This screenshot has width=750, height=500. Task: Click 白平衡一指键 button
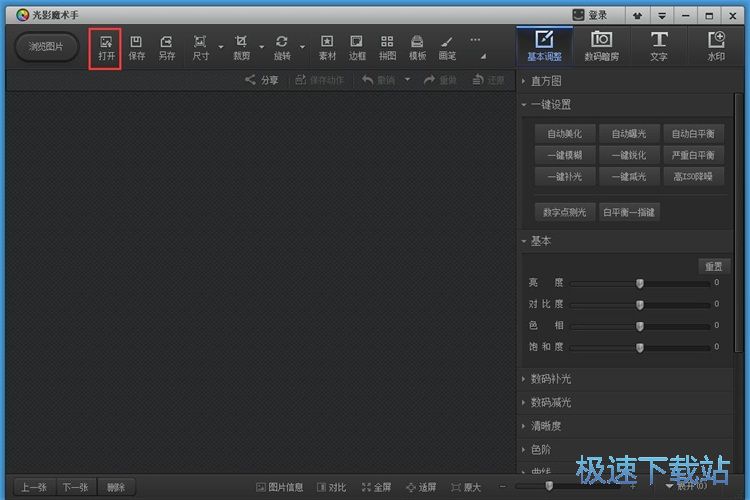coord(629,212)
